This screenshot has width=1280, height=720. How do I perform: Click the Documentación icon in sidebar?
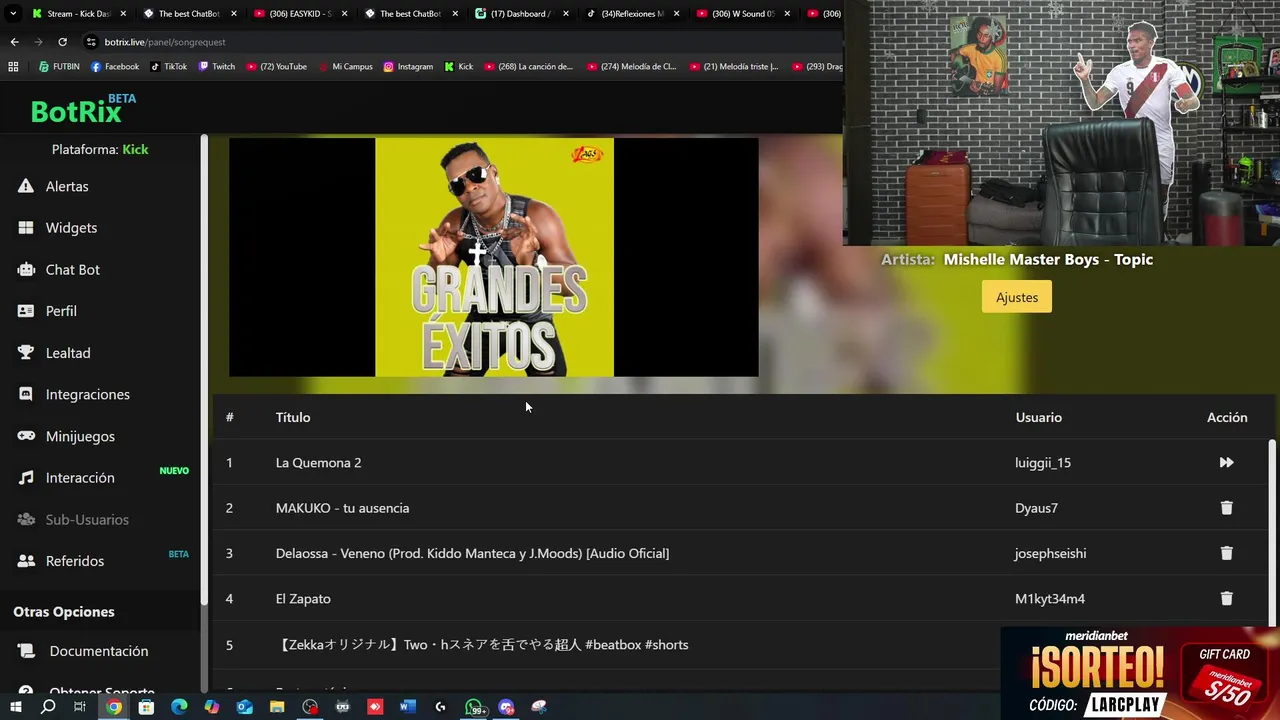click(x=26, y=651)
